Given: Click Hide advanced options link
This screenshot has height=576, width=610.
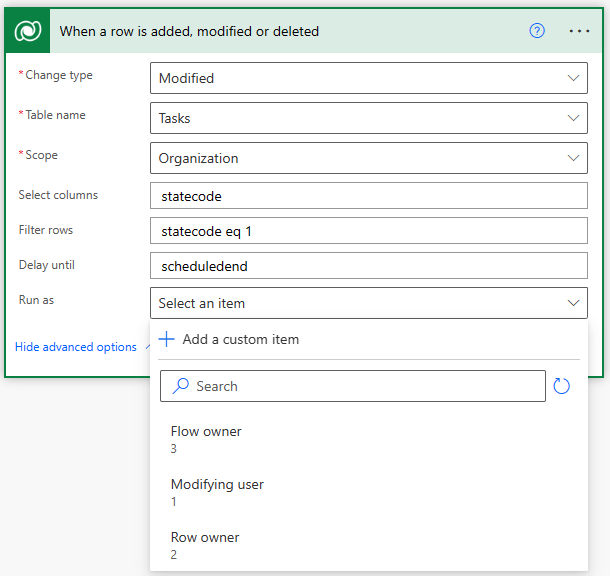Looking at the screenshot, I should 76,347.
